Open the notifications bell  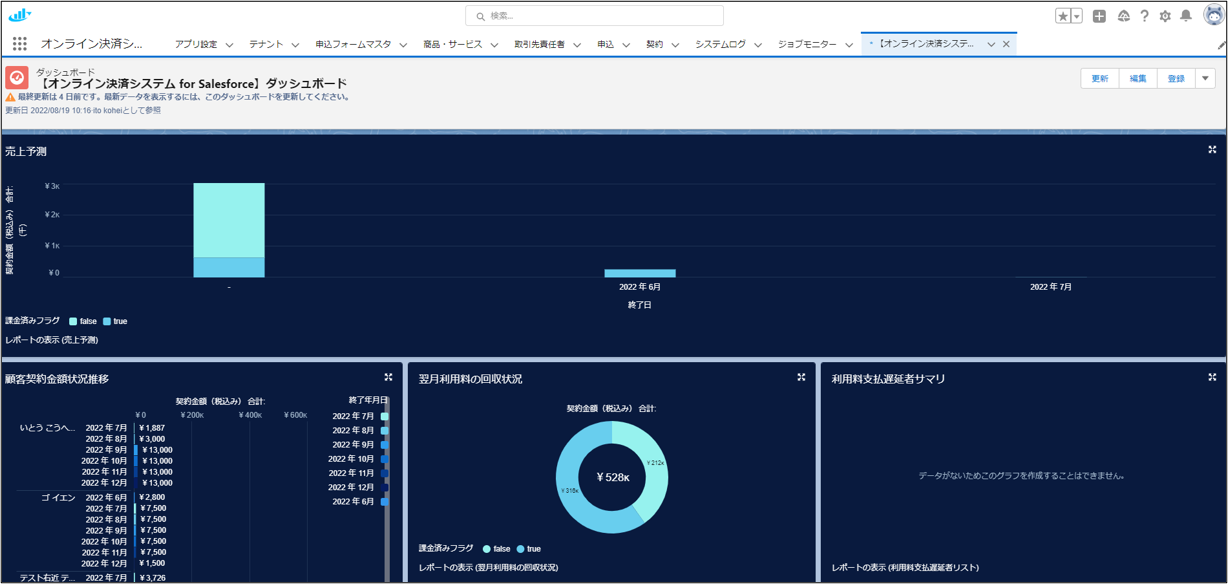(x=1186, y=16)
